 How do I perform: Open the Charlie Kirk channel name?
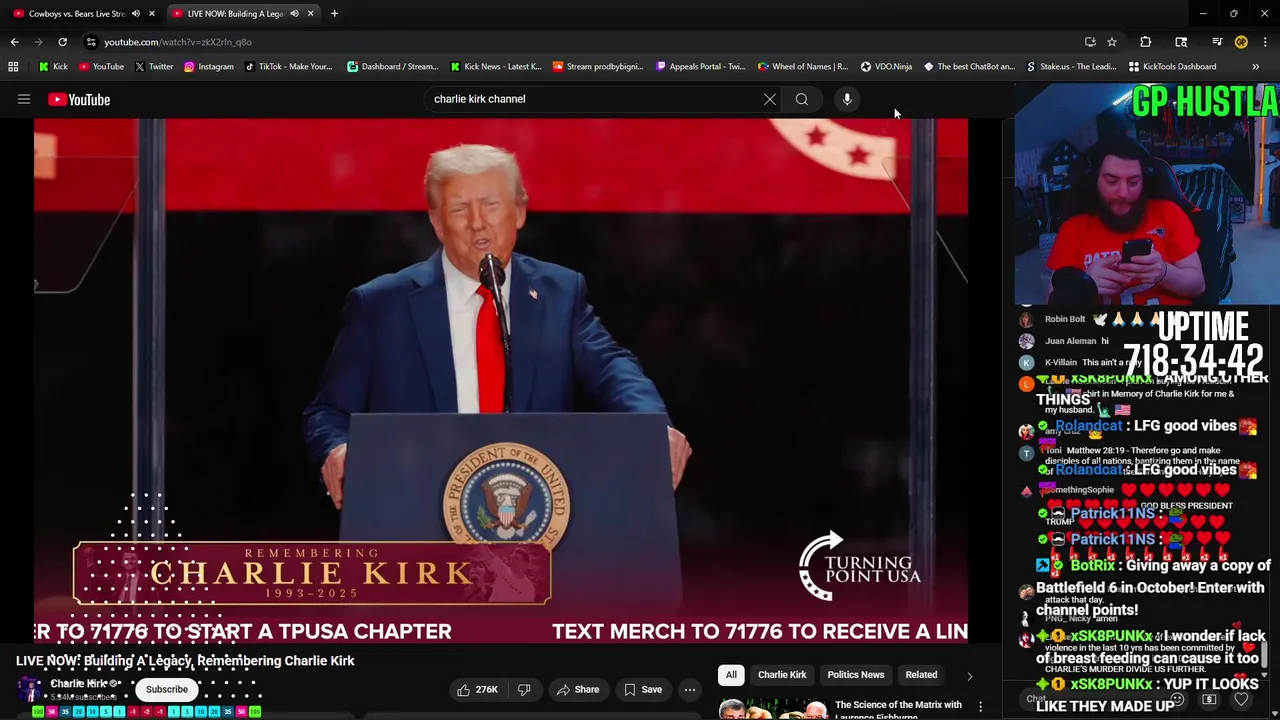79,684
